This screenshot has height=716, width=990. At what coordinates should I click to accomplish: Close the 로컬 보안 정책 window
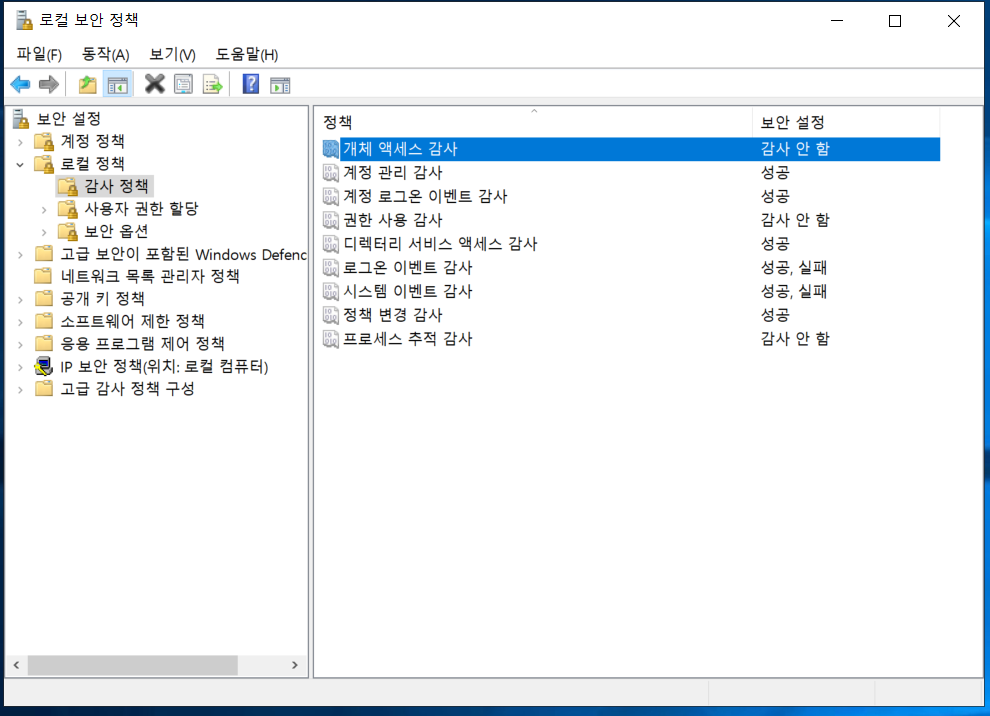[953, 21]
